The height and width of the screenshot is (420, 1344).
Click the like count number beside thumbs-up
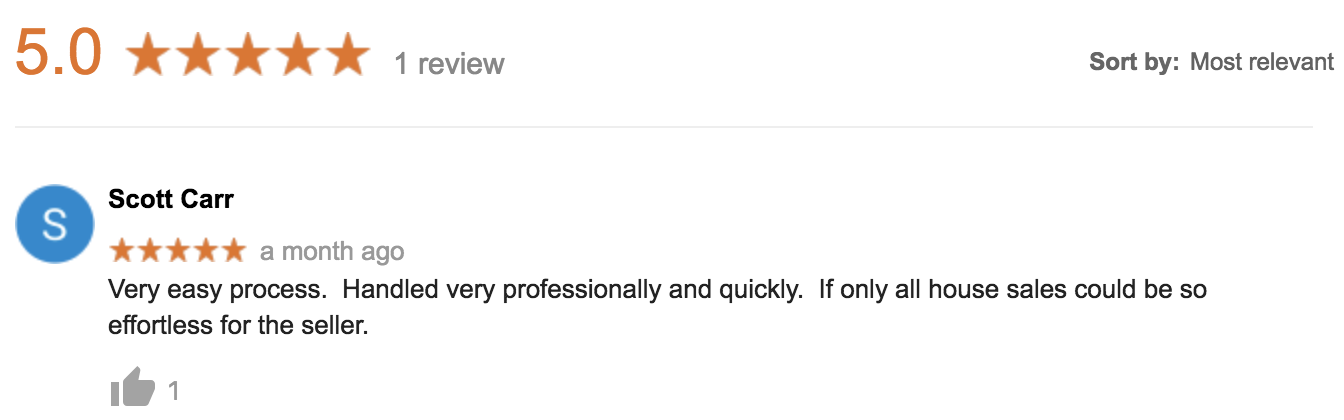point(174,390)
